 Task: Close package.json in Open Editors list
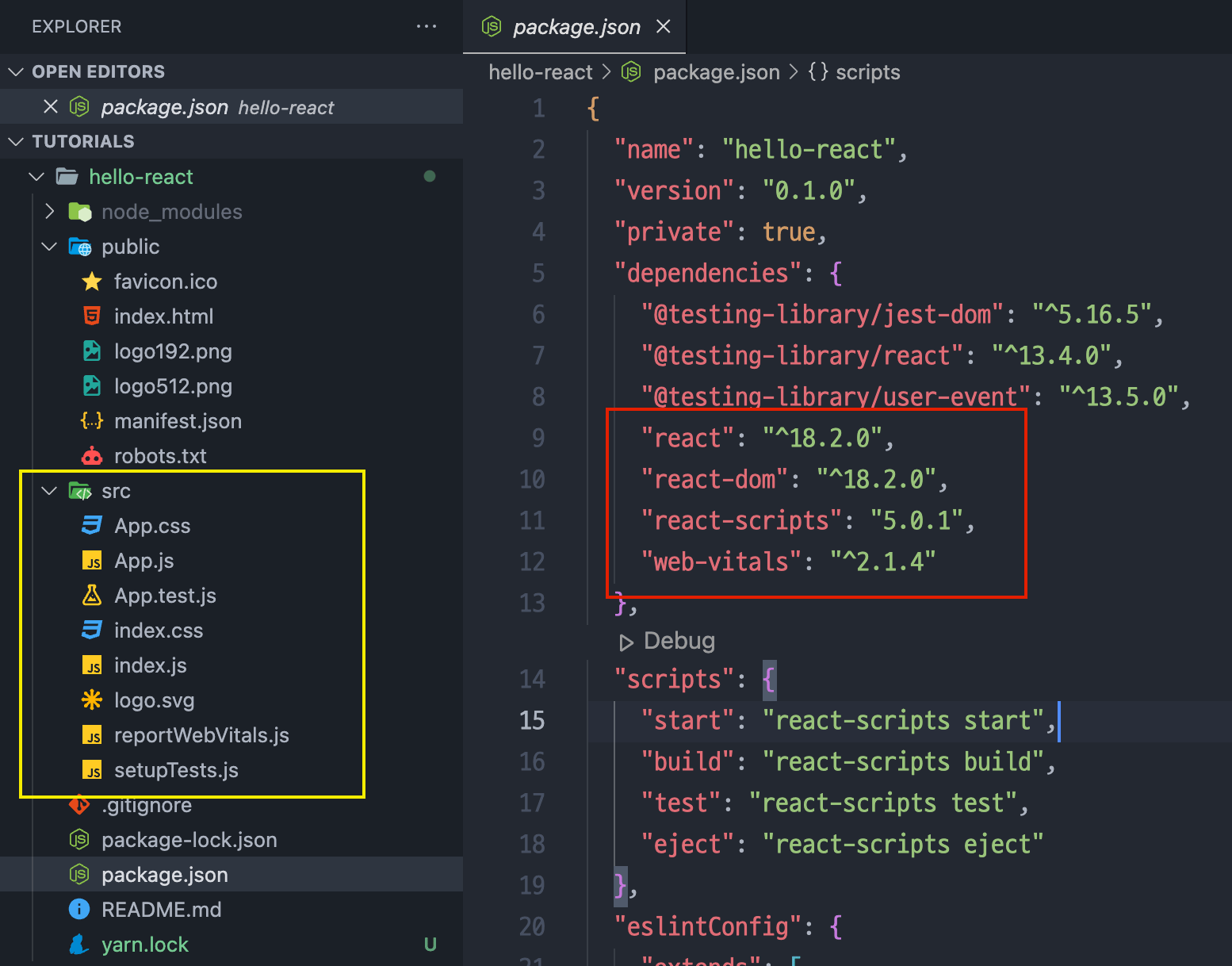point(51,106)
